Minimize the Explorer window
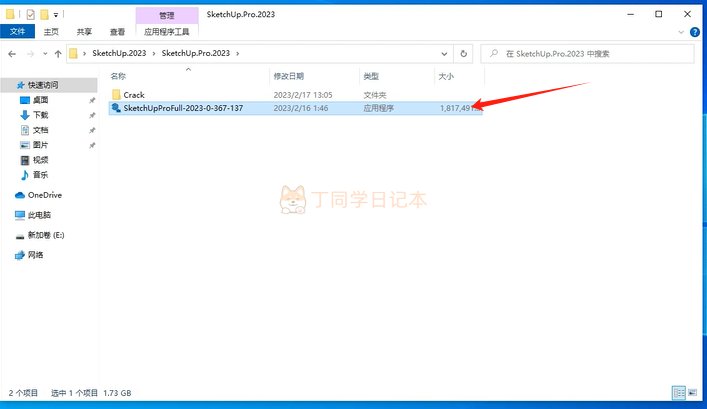 [x=630, y=14]
